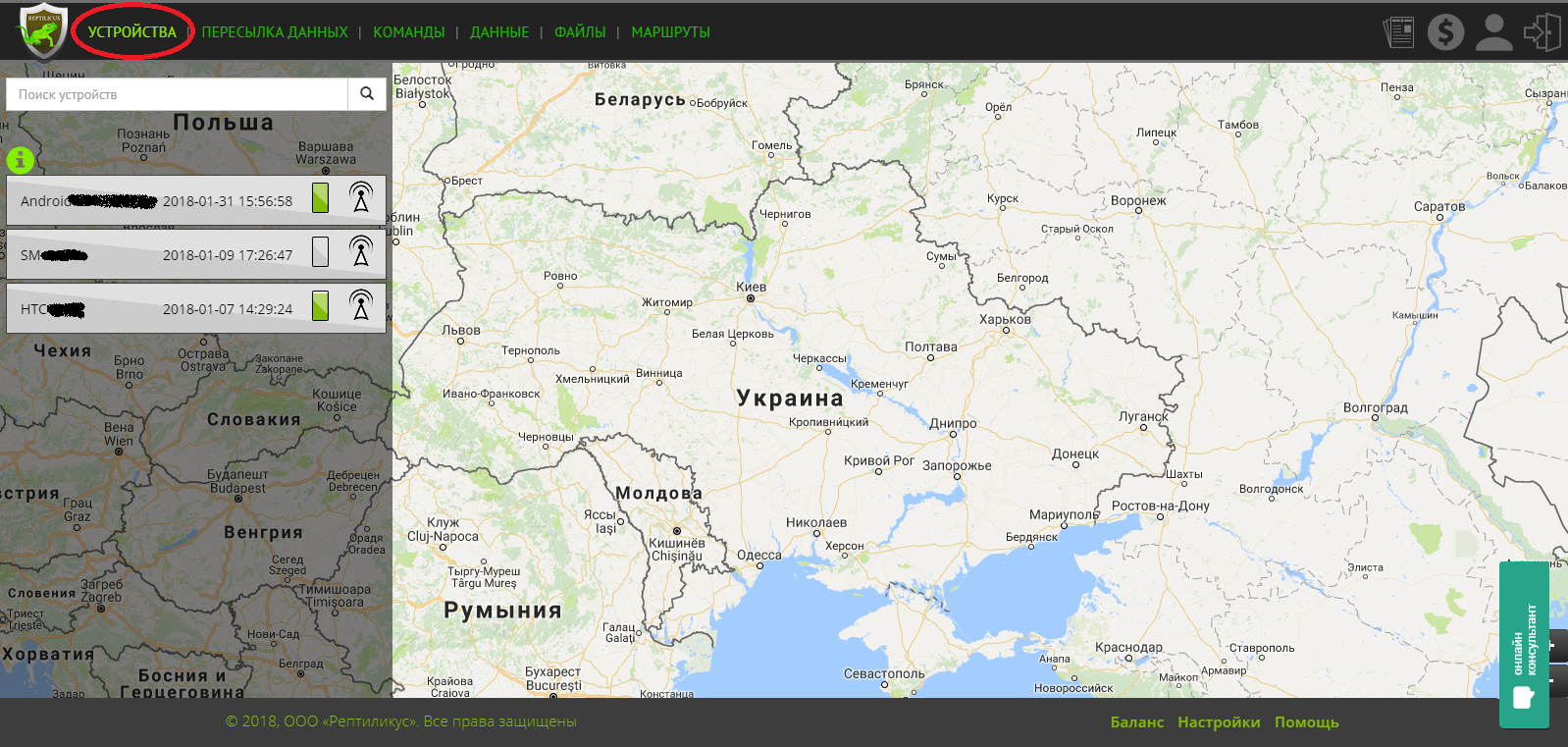This screenshot has width=1568, height=747.
Task: Click the magnifier search button
Action: [x=367, y=94]
